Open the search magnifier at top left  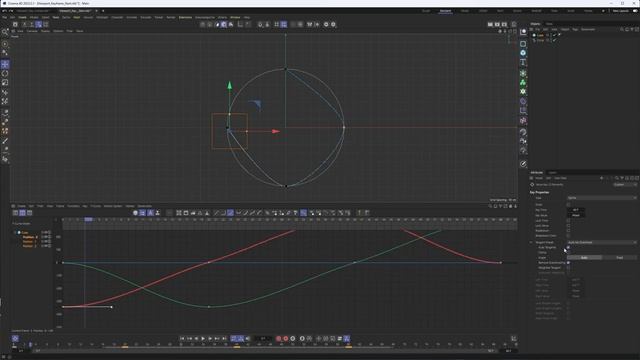(5, 32)
